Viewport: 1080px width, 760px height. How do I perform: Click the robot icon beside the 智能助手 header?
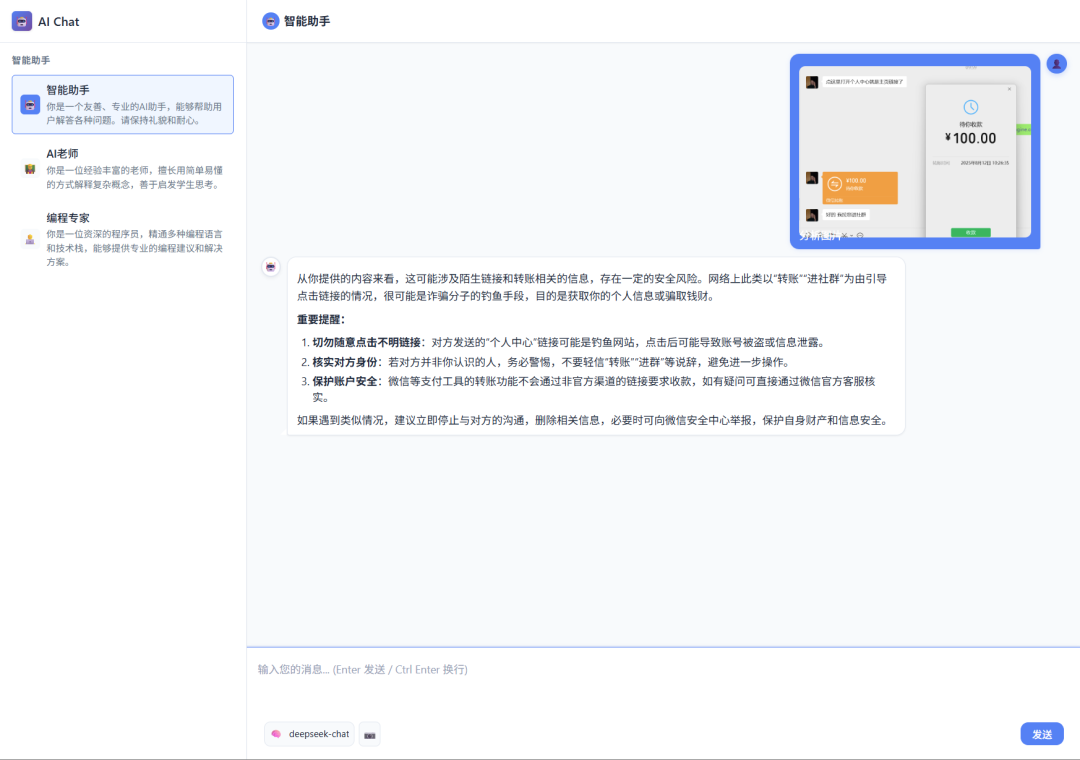pyautogui.click(x=270, y=20)
